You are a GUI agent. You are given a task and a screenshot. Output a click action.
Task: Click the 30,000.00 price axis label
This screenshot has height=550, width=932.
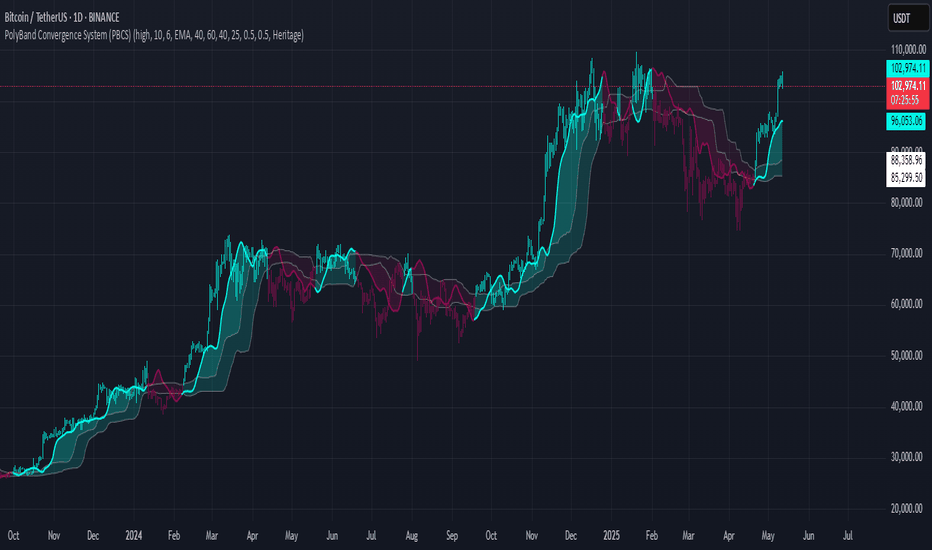tap(906, 457)
